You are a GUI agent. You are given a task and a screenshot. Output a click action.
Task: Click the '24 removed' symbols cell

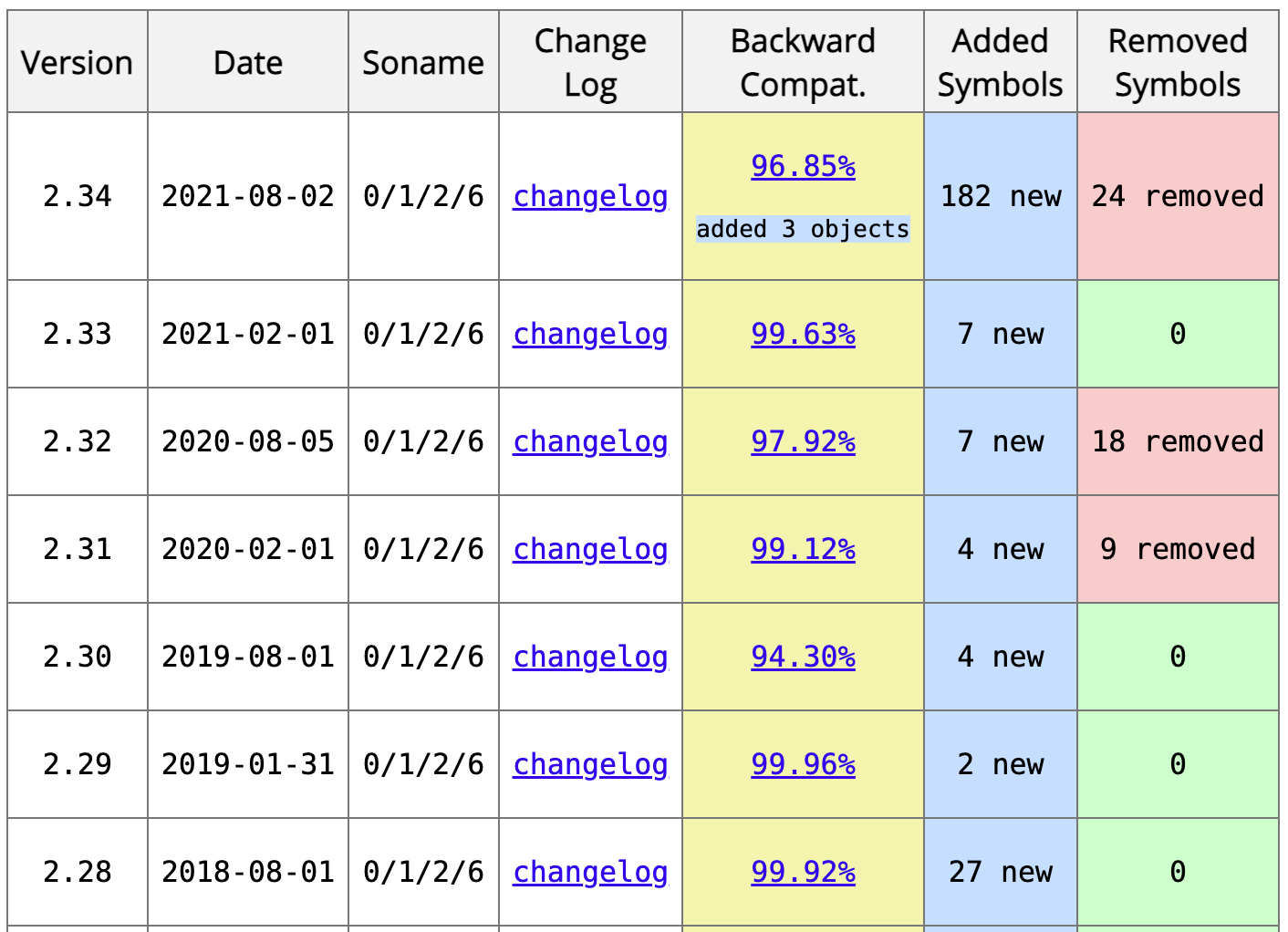[x=1178, y=196]
